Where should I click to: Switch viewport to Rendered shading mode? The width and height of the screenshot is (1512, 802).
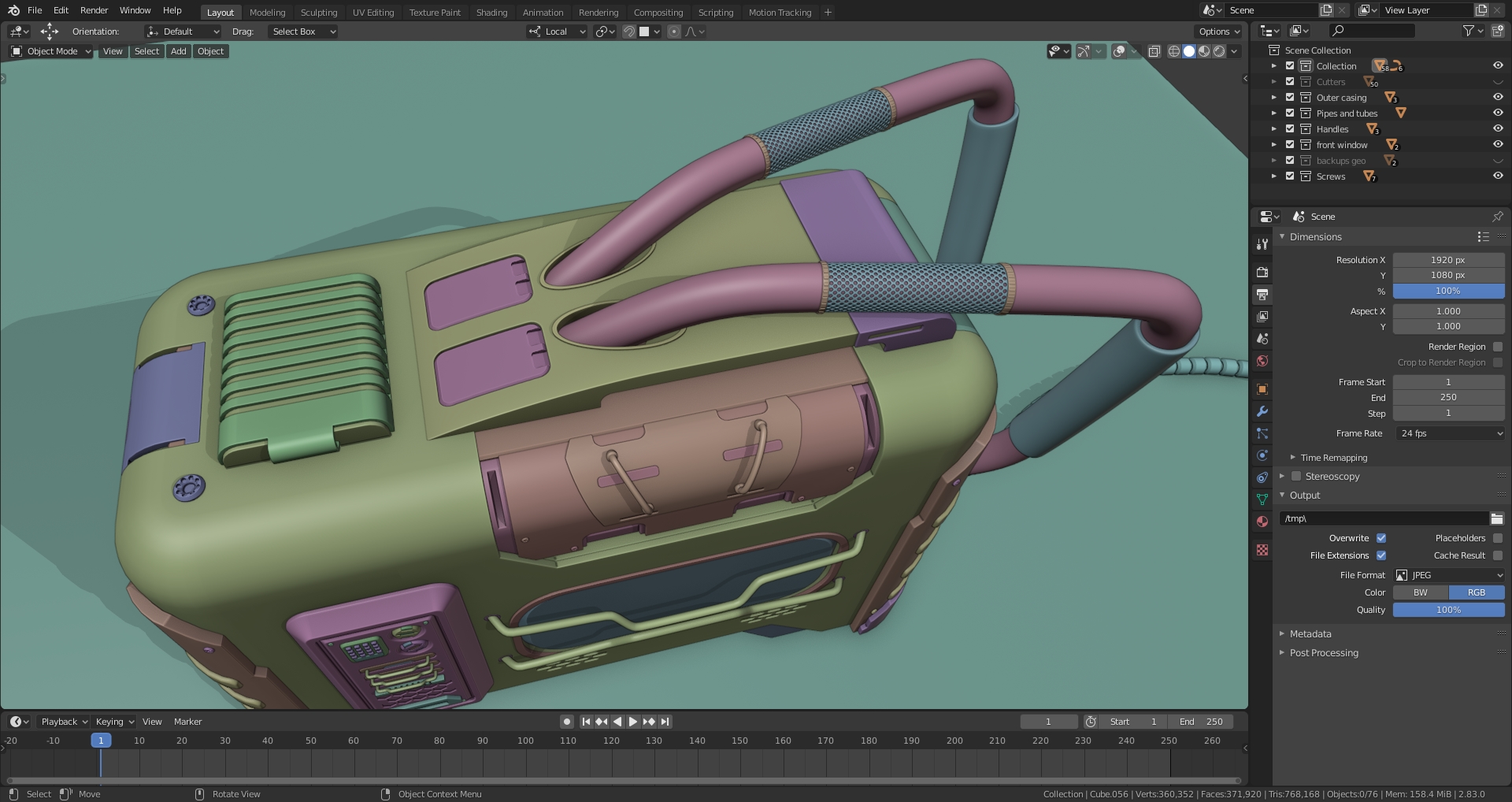[1218, 51]
